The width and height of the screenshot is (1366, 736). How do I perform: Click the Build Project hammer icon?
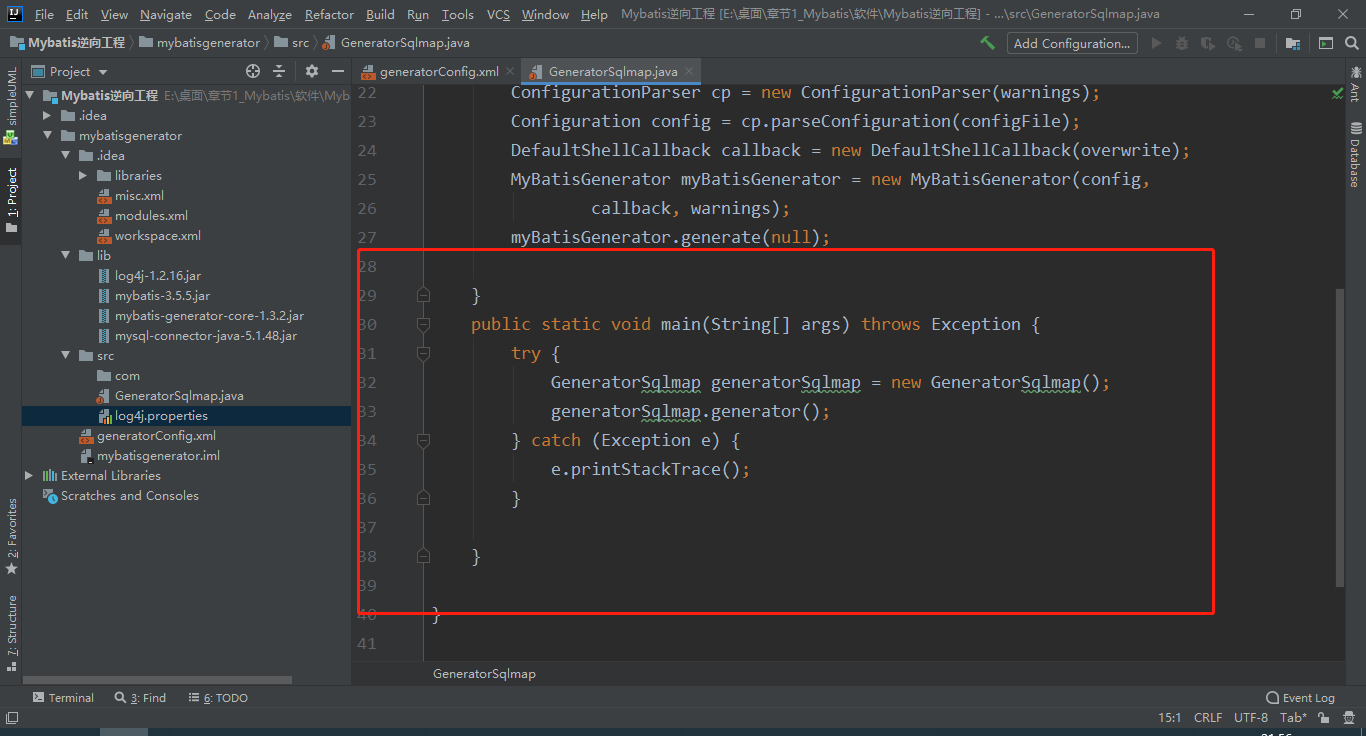point(987,43)
